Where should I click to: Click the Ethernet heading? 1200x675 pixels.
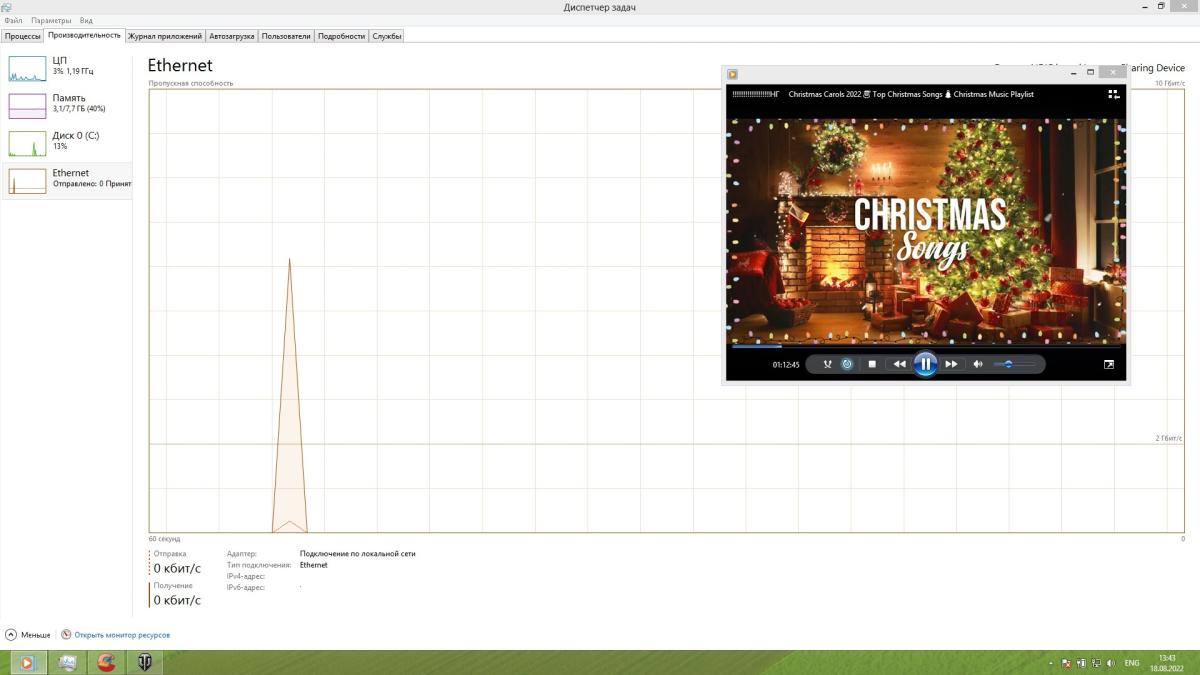click(x=180, y=66)
